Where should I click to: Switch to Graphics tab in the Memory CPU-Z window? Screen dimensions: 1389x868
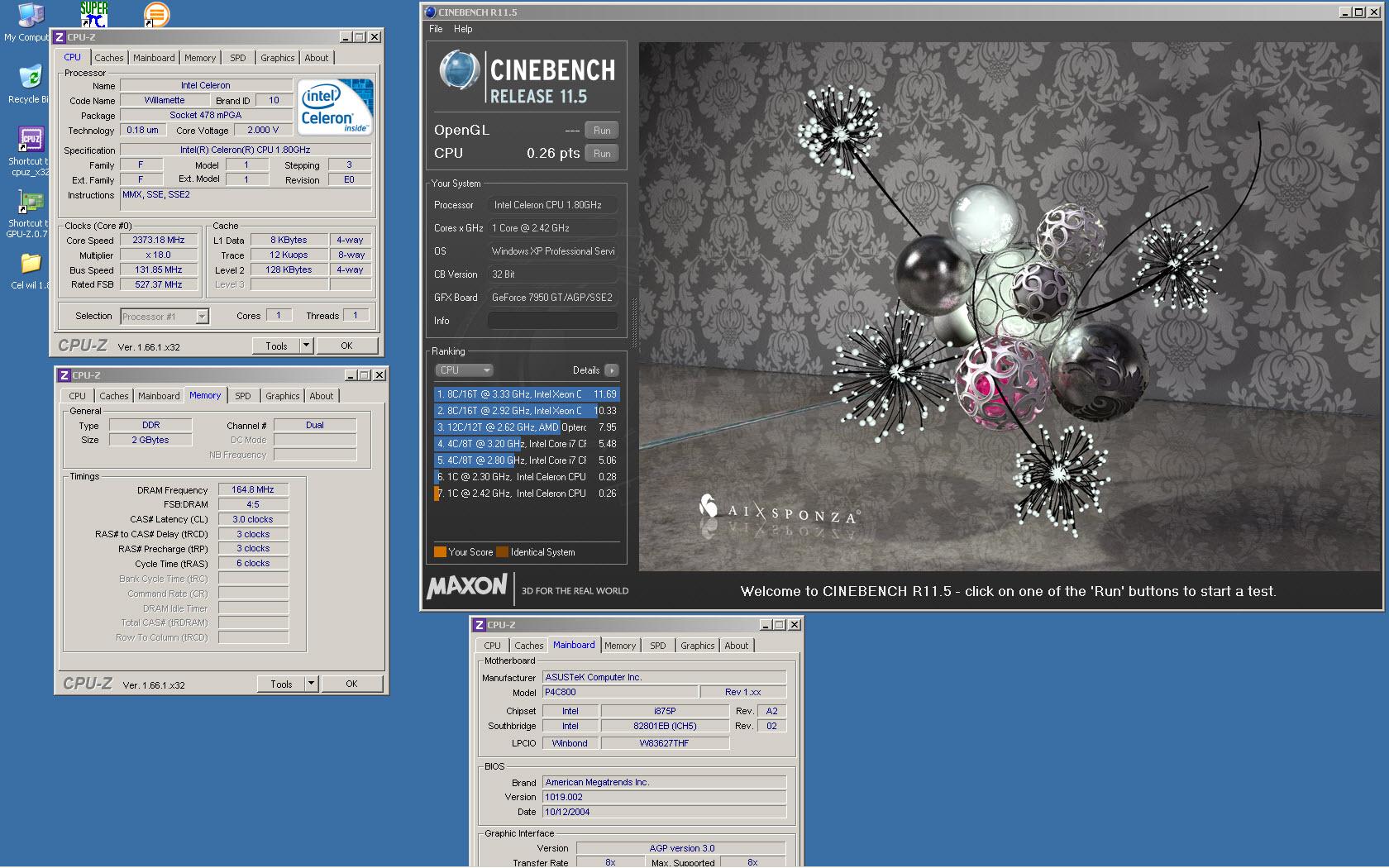282,396
